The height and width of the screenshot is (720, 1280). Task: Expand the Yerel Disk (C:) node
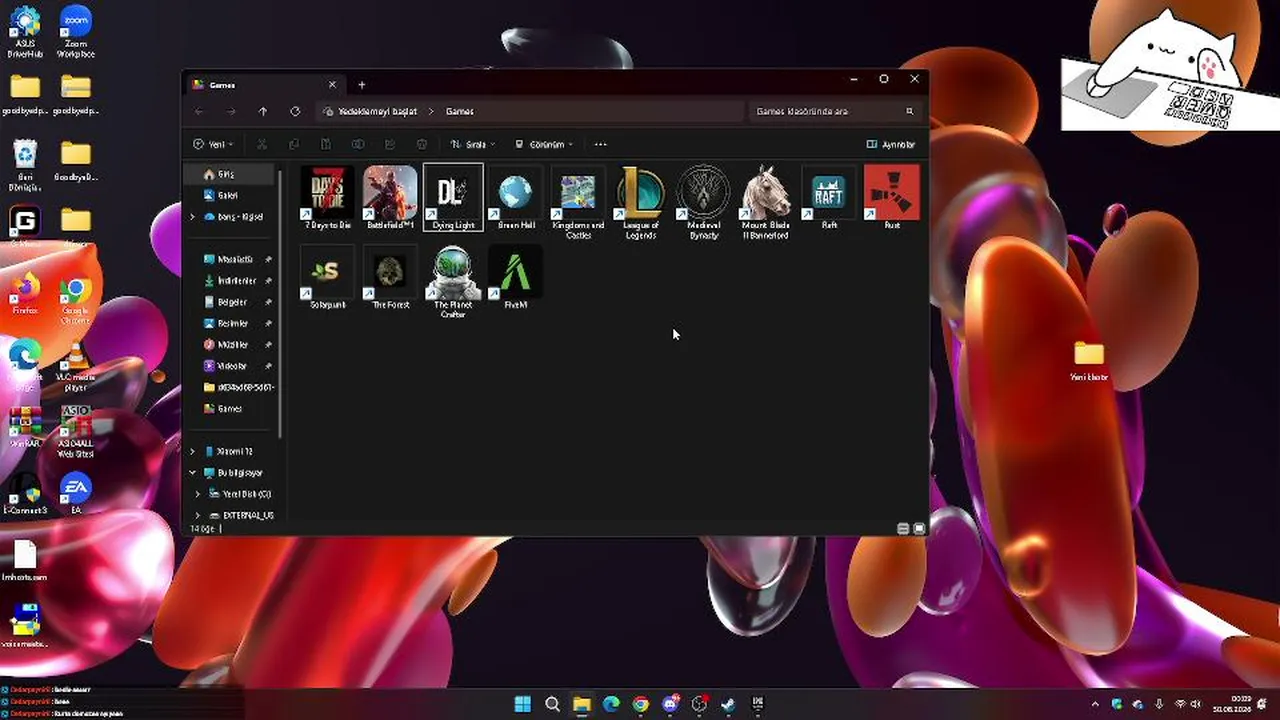(197, 494)
